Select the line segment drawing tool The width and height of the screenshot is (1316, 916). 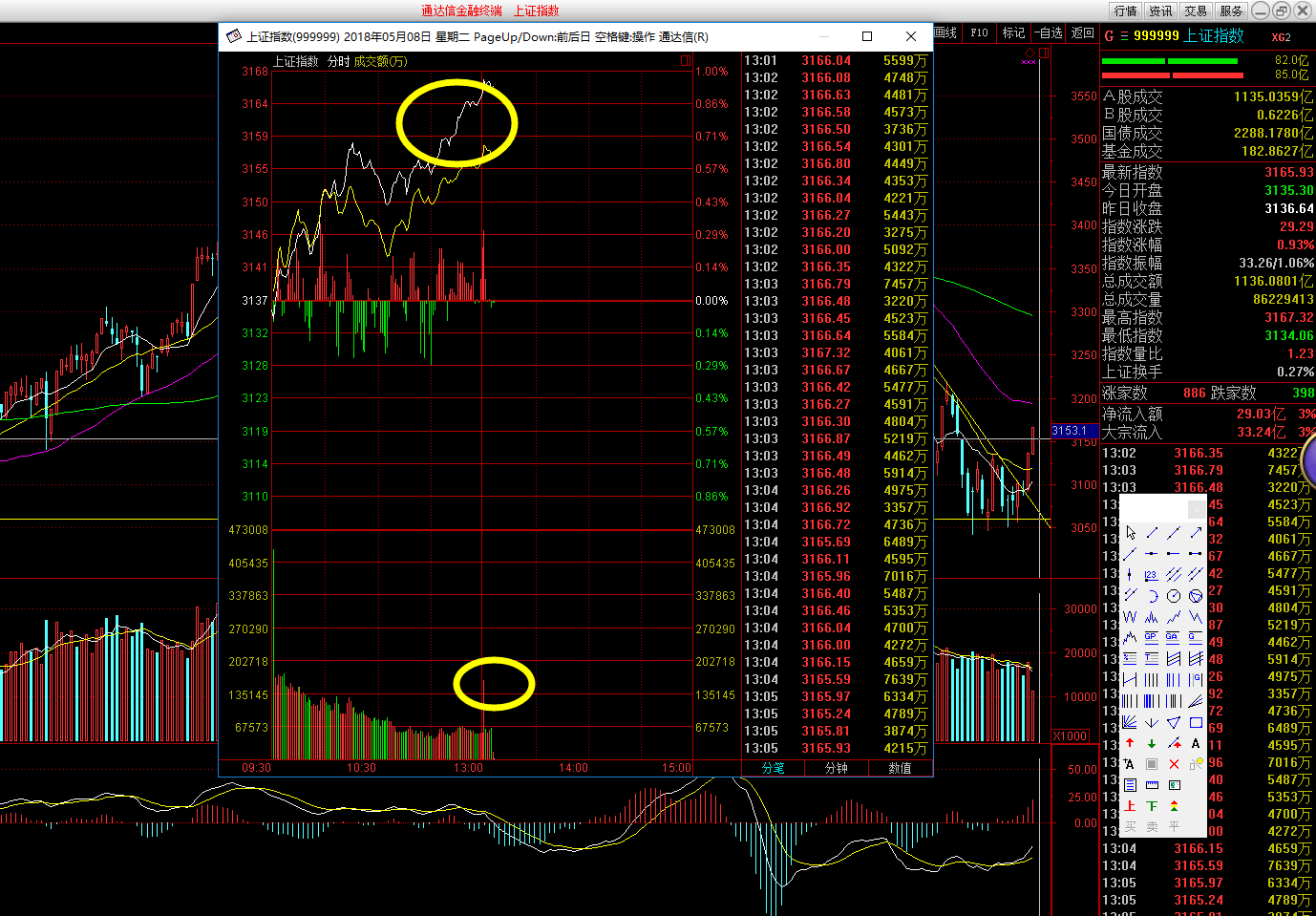click(x=1152, y=532)
